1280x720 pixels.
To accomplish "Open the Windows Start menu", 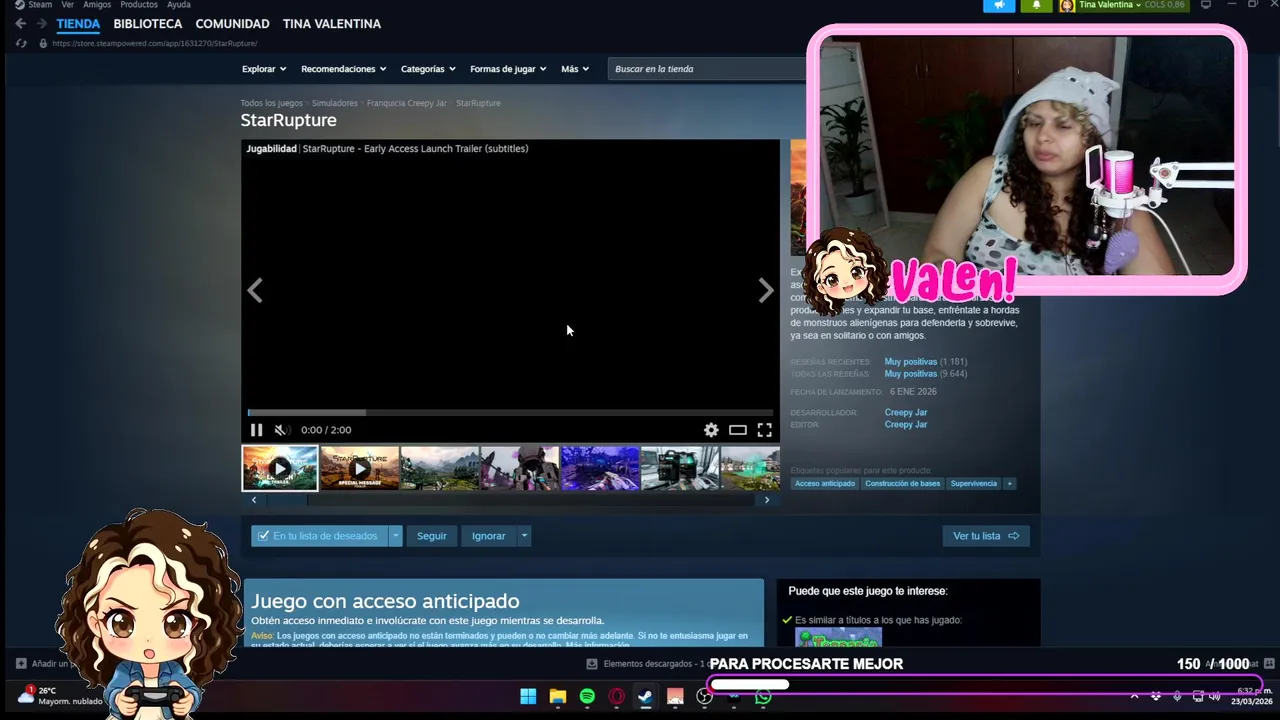I will [528, 697].
